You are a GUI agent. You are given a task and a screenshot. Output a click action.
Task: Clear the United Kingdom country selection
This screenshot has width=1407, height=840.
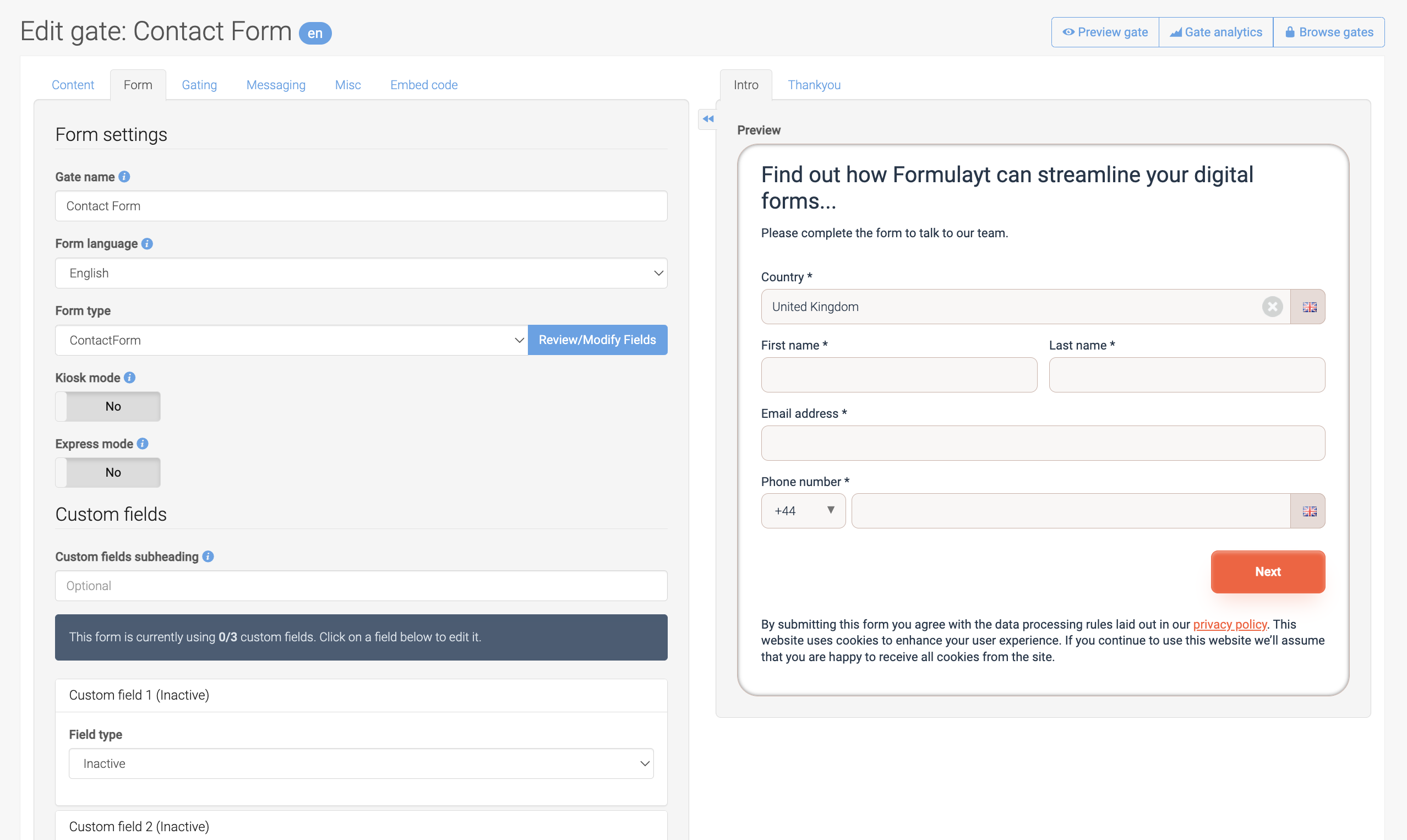click(x=1272, y=307)
